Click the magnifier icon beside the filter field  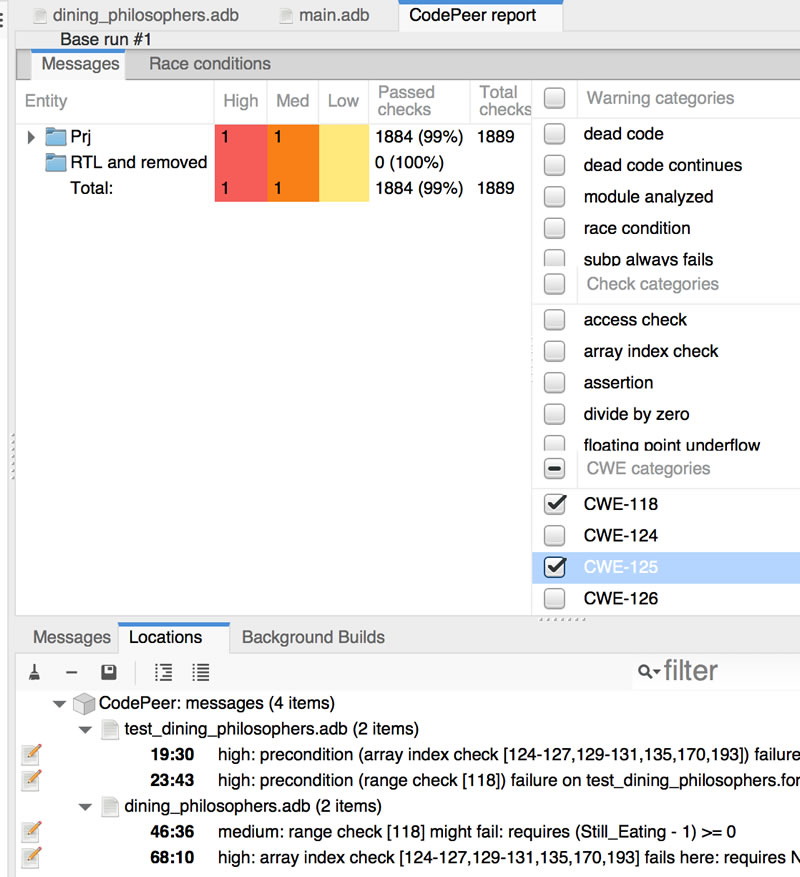(645, 671)
